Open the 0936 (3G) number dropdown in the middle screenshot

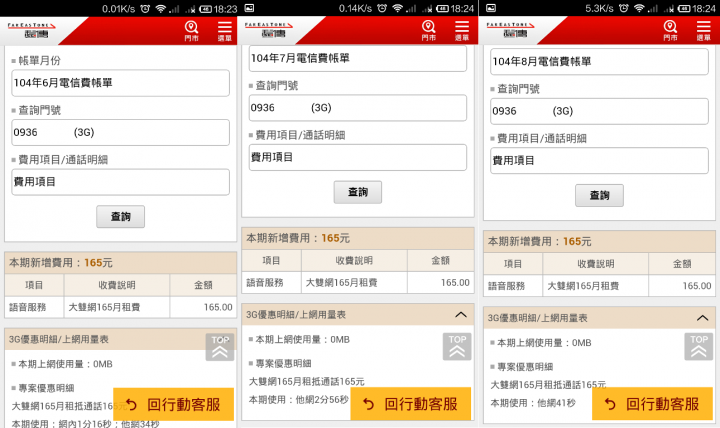tap(358, 108)
